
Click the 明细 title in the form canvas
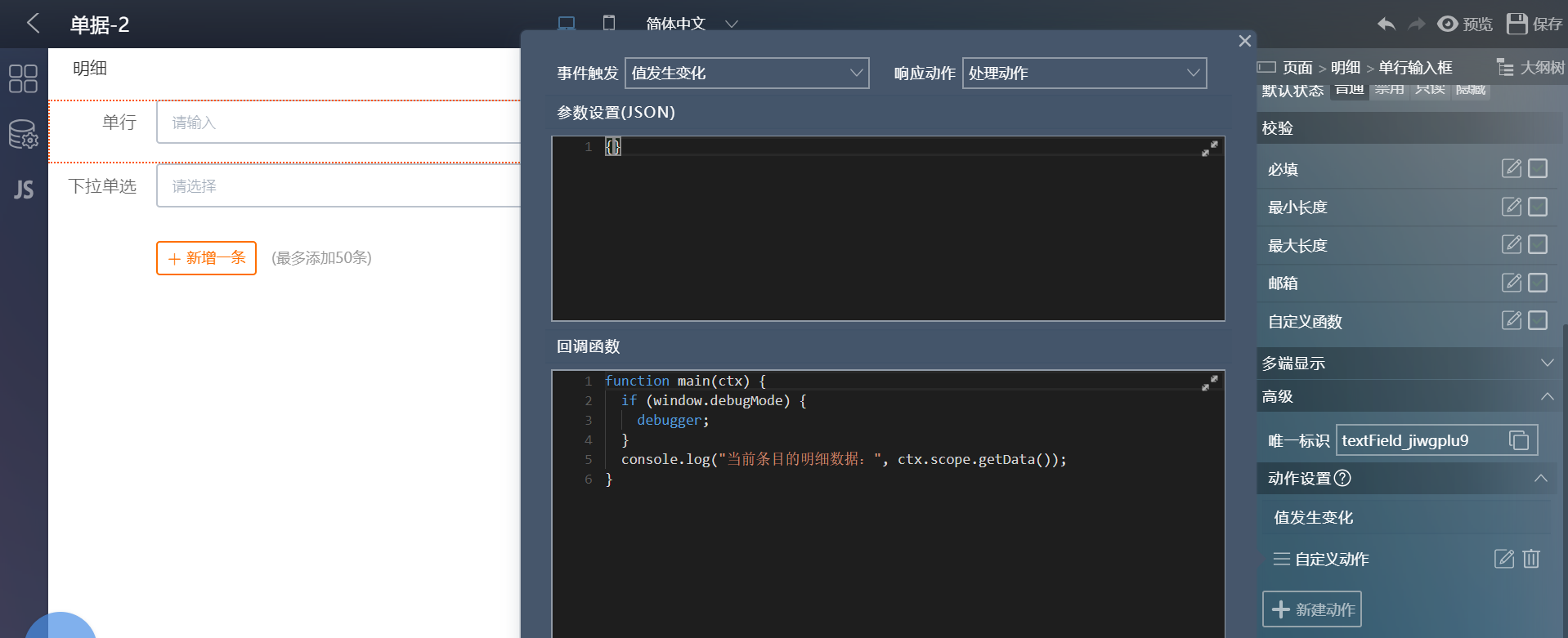pyautogui.click(x=90, y=69)
